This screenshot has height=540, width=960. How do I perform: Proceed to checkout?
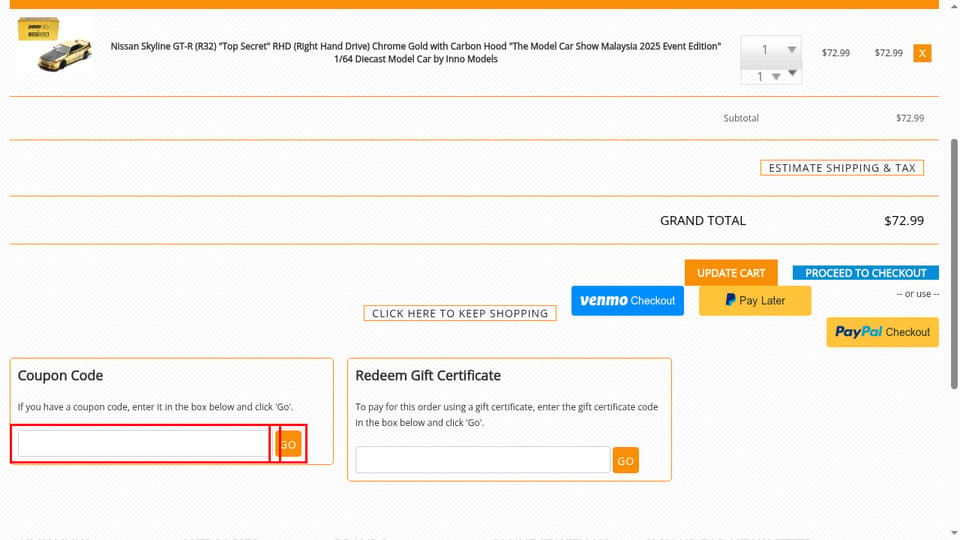click(865, 273)
